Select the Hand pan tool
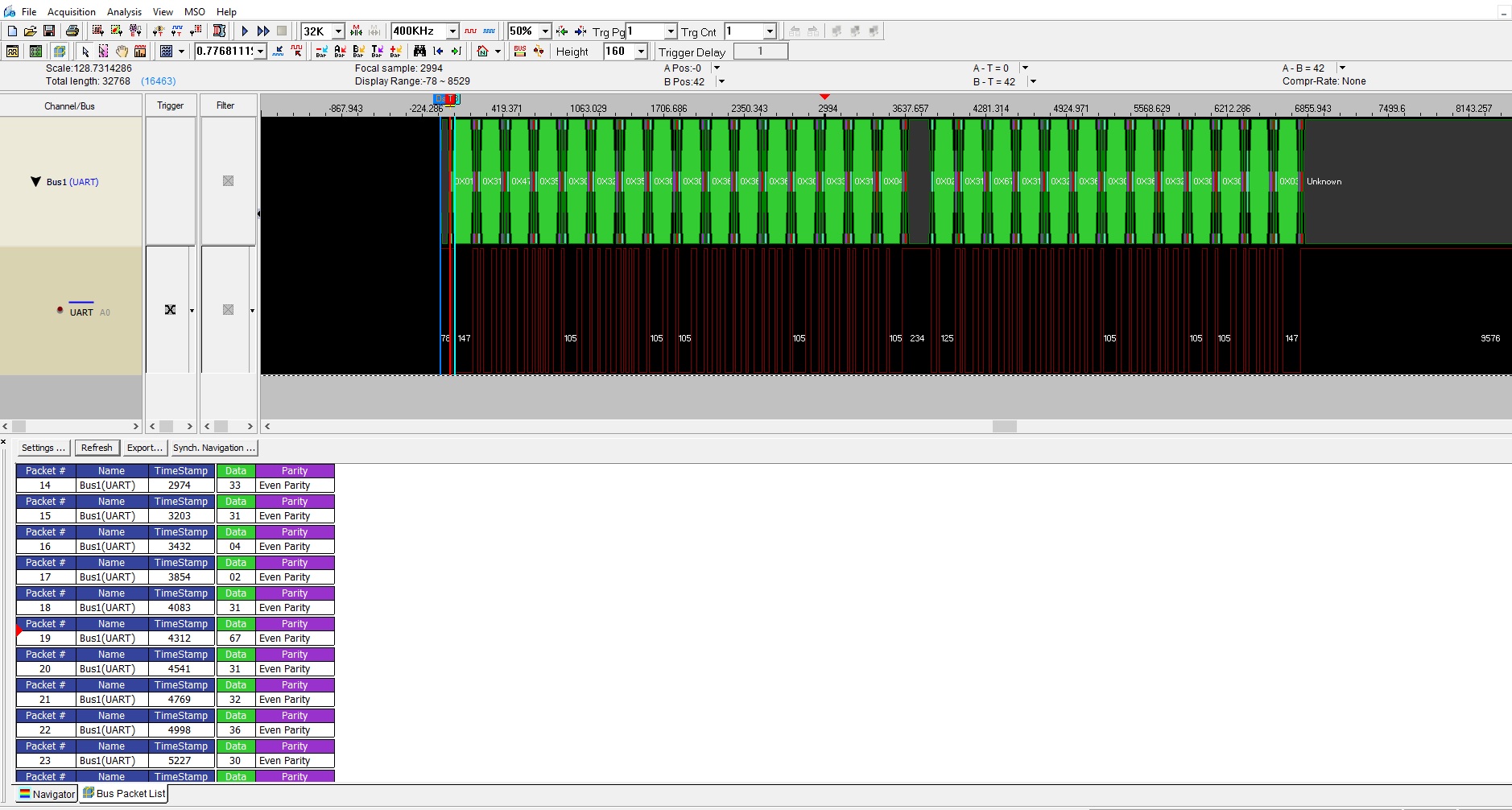The height and width of the screenshot is (810, 1512). 122,52
